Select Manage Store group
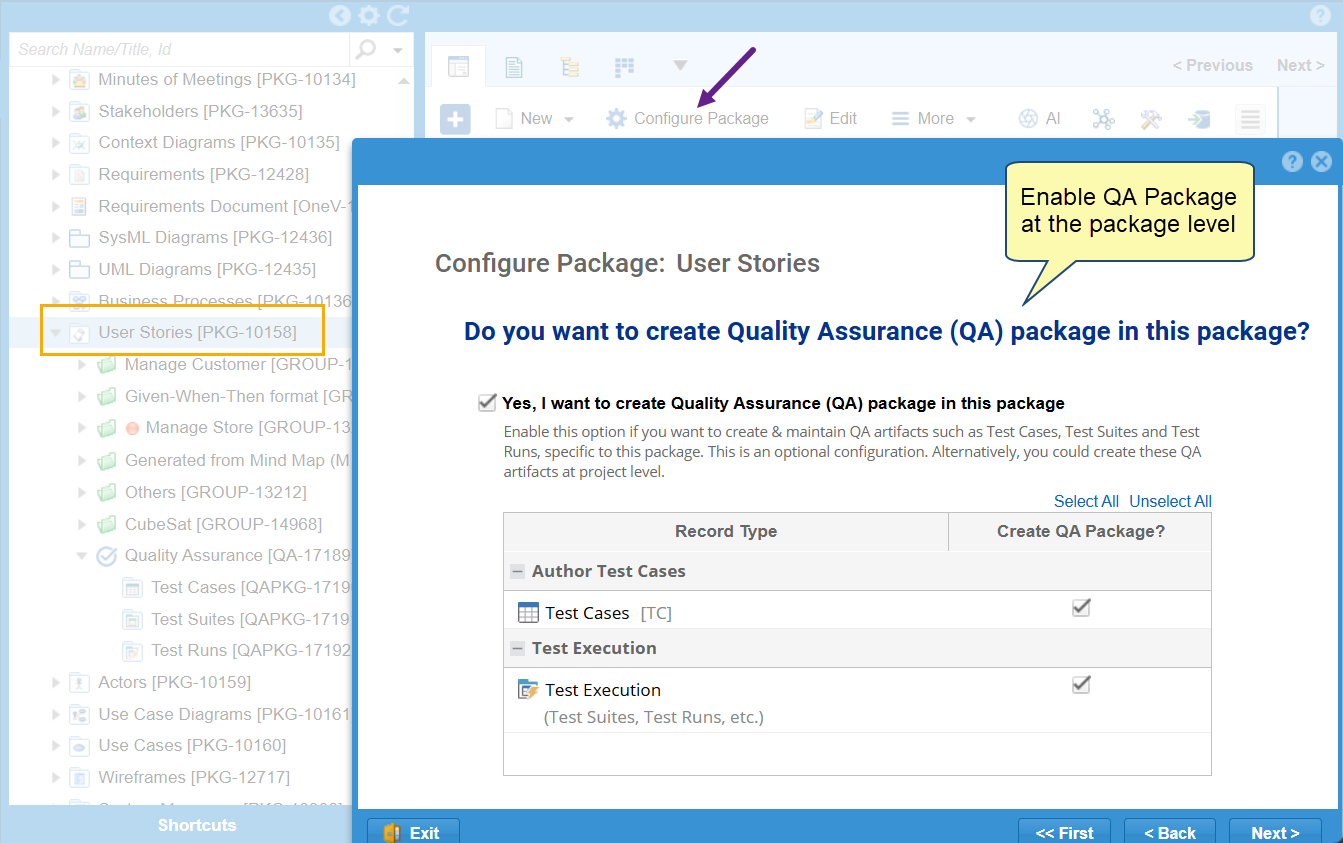Image resolution: width=1343 pixels, height=843 pixels. click(x=249, y=428)
